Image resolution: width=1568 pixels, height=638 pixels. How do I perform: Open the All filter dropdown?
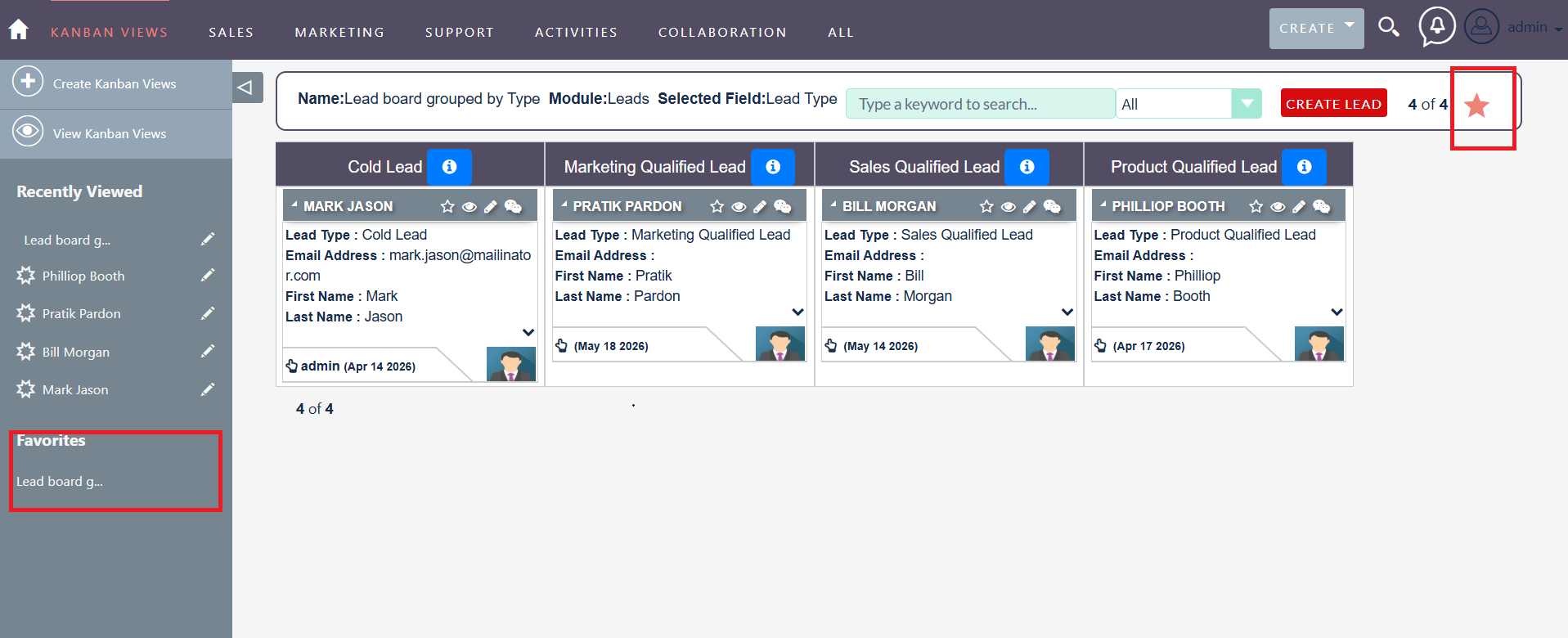(1188, 104)
